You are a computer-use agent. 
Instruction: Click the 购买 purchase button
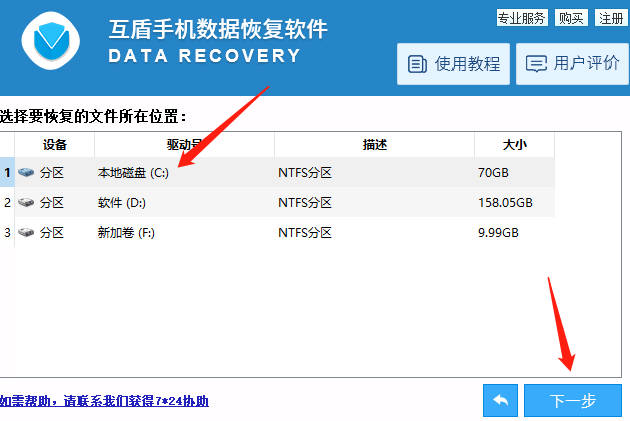(x=571, y=18)
